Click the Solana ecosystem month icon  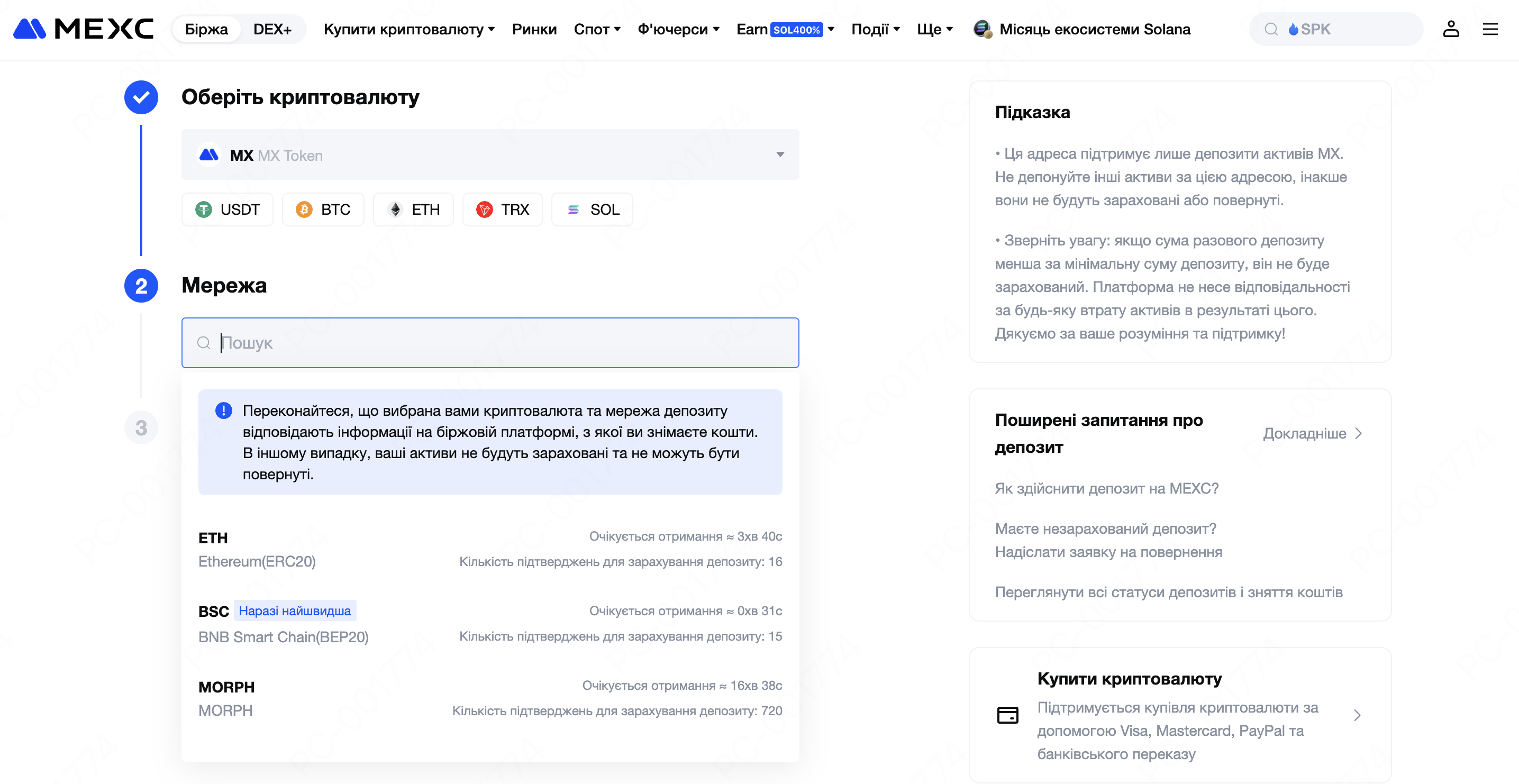[x=983, y=29]
